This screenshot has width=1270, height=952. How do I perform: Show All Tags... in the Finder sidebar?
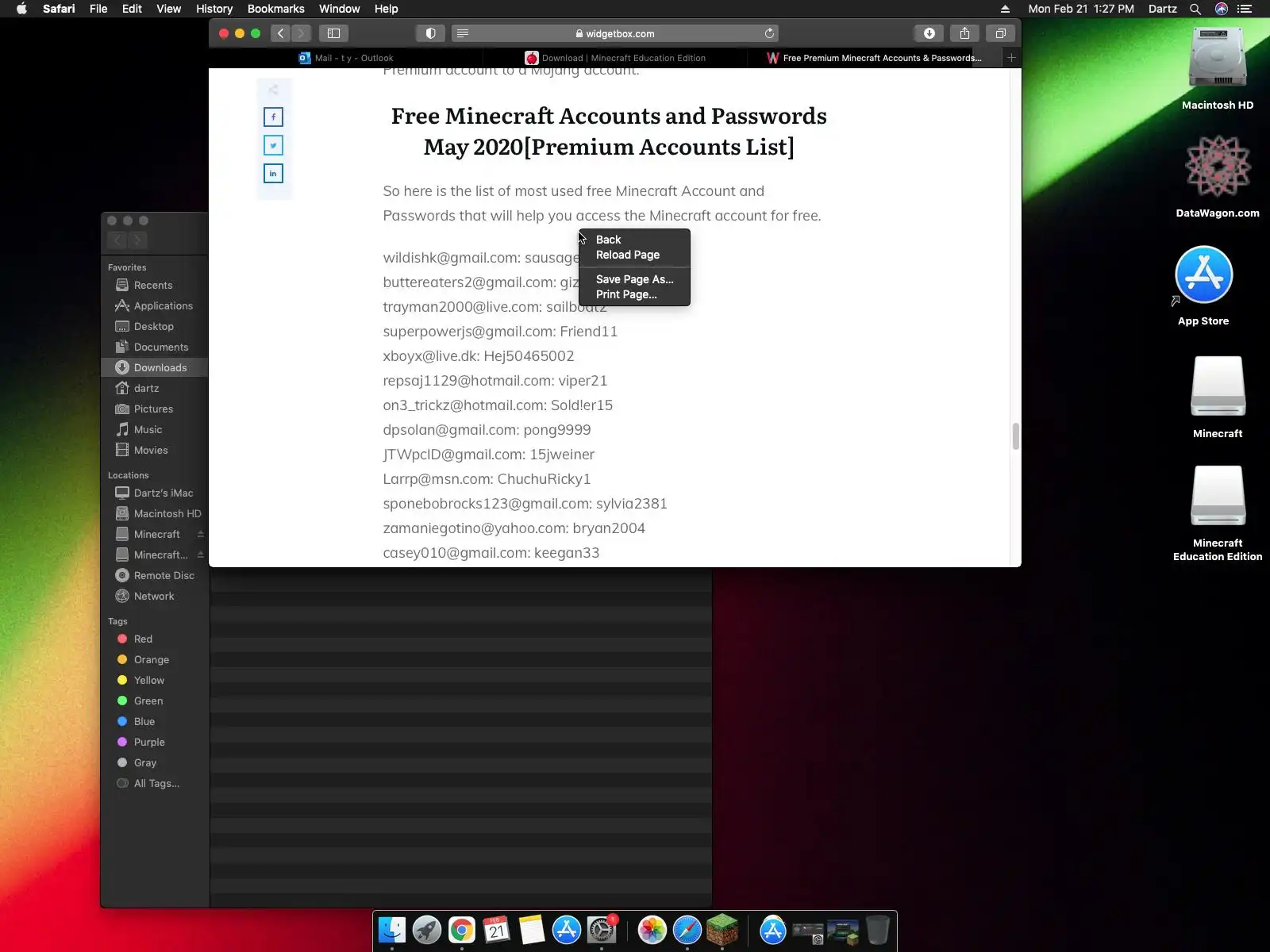(x=154, y=784)
